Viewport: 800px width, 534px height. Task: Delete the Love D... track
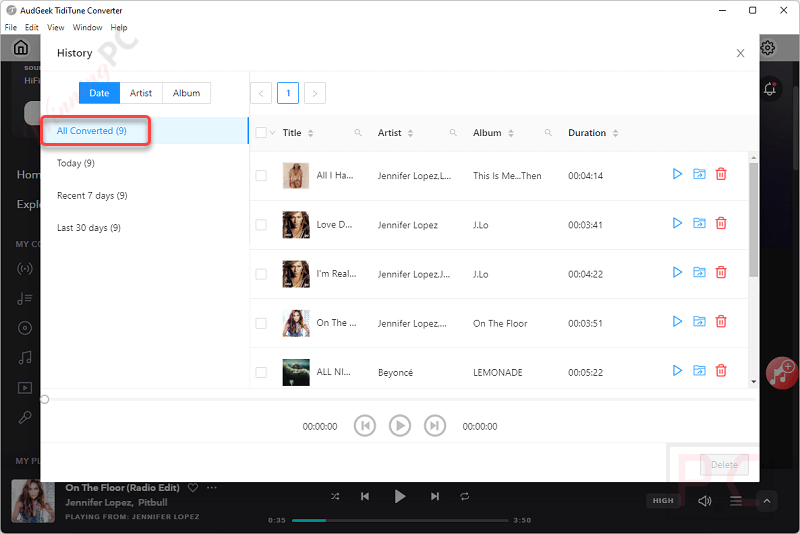[x=721, y=223]
